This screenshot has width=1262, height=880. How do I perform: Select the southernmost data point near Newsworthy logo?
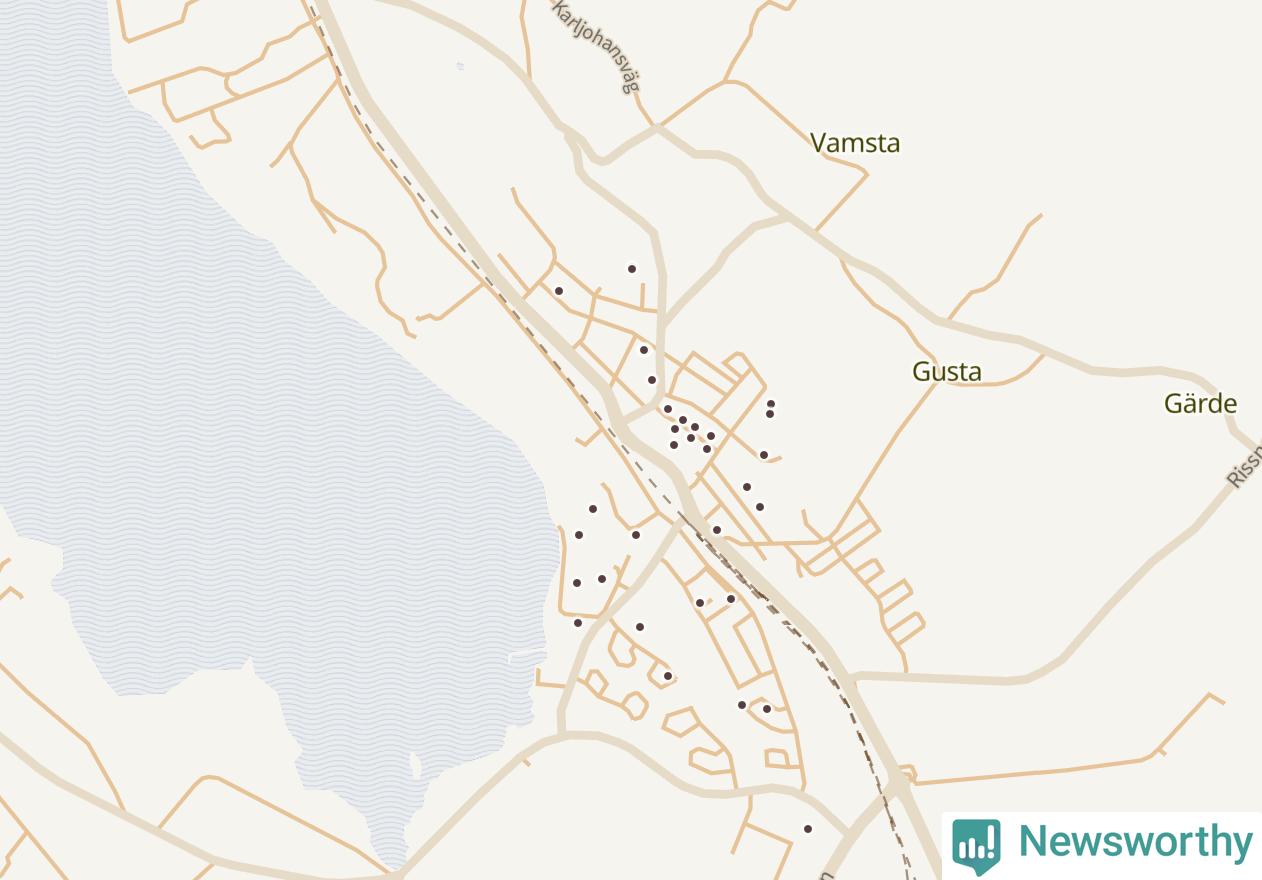808,829
